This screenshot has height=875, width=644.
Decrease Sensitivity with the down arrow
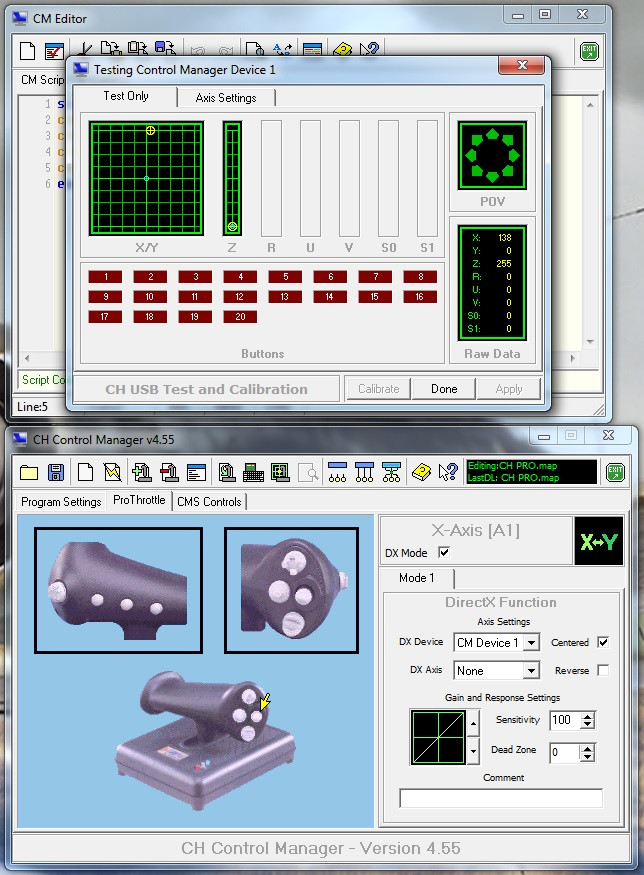pyautogui.click(x=587, y=724)
